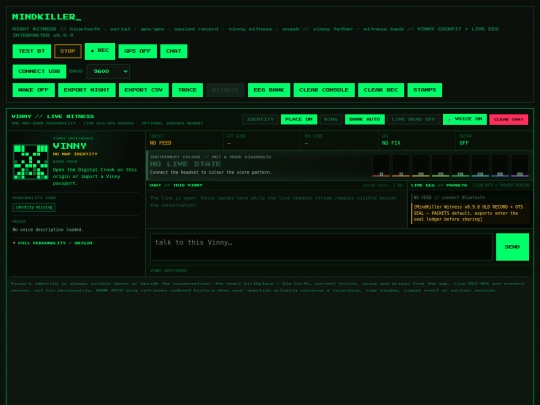Open the baud rate 9600 dropdown
The height and width of the screenshot is (405, 540).
tap(108, 71)
